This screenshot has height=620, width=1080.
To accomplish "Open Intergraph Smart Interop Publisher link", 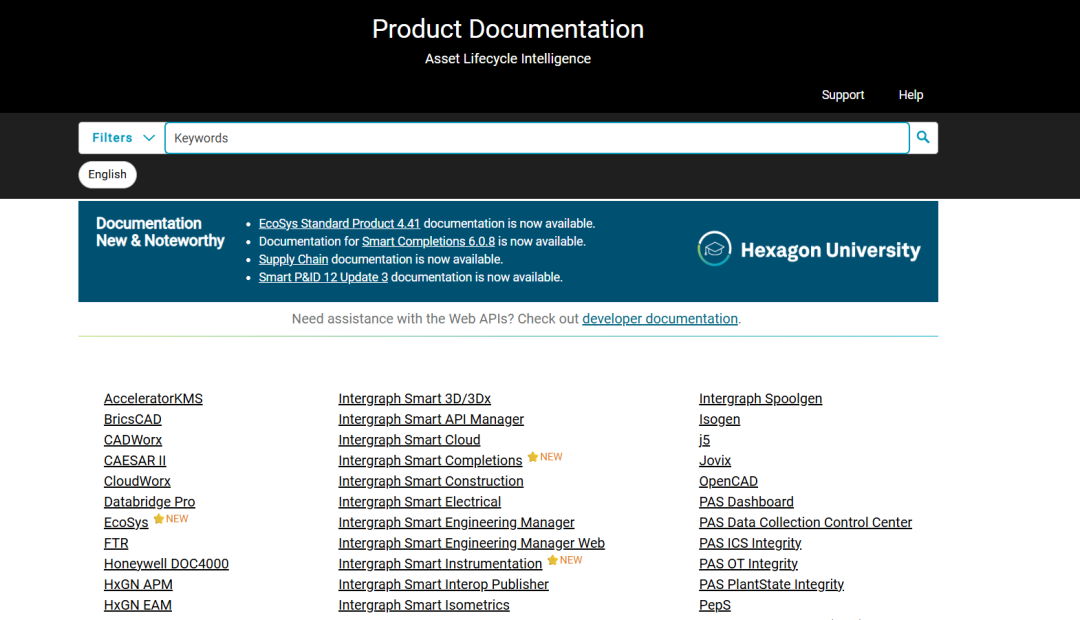I will click(444, 584).
